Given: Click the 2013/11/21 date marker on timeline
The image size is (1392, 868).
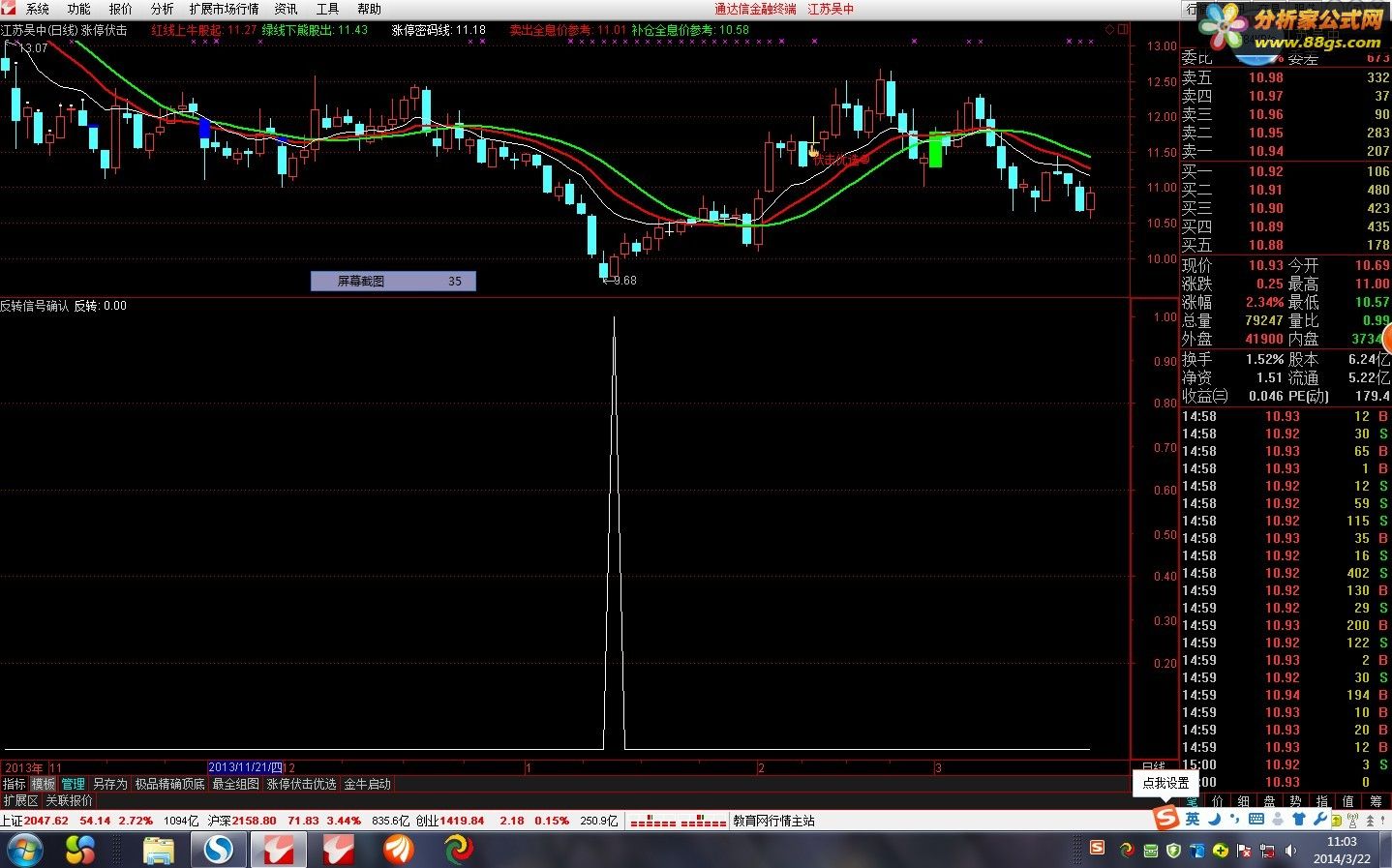Looking at the screenshot, I should pos(246,767).
